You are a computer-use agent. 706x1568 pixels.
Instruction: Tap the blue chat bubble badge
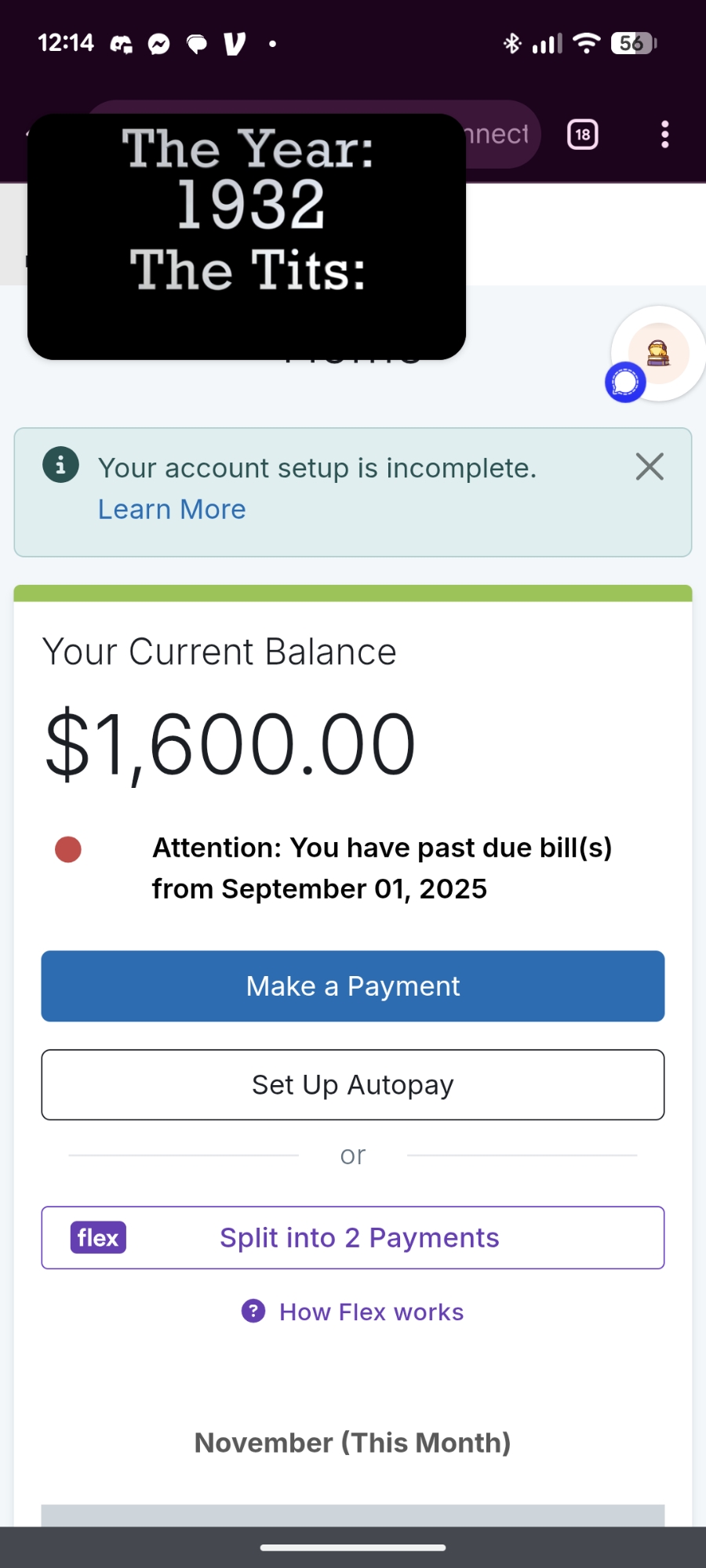click(x=625, y=383)
